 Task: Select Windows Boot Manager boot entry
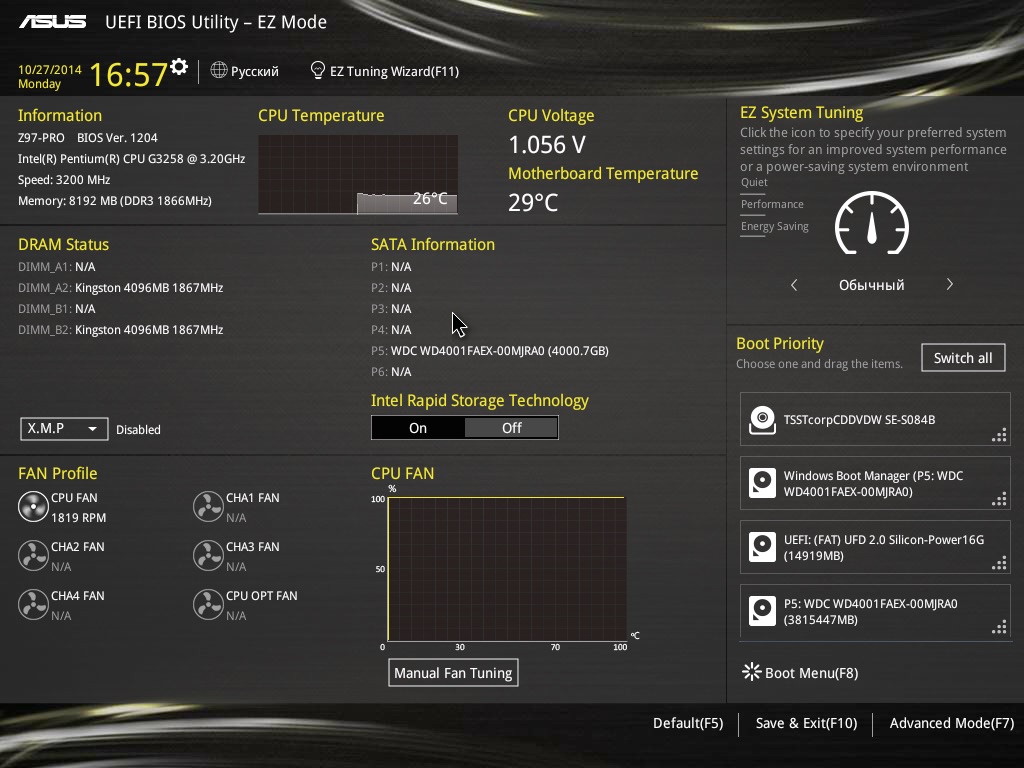[x=875, y=483]
